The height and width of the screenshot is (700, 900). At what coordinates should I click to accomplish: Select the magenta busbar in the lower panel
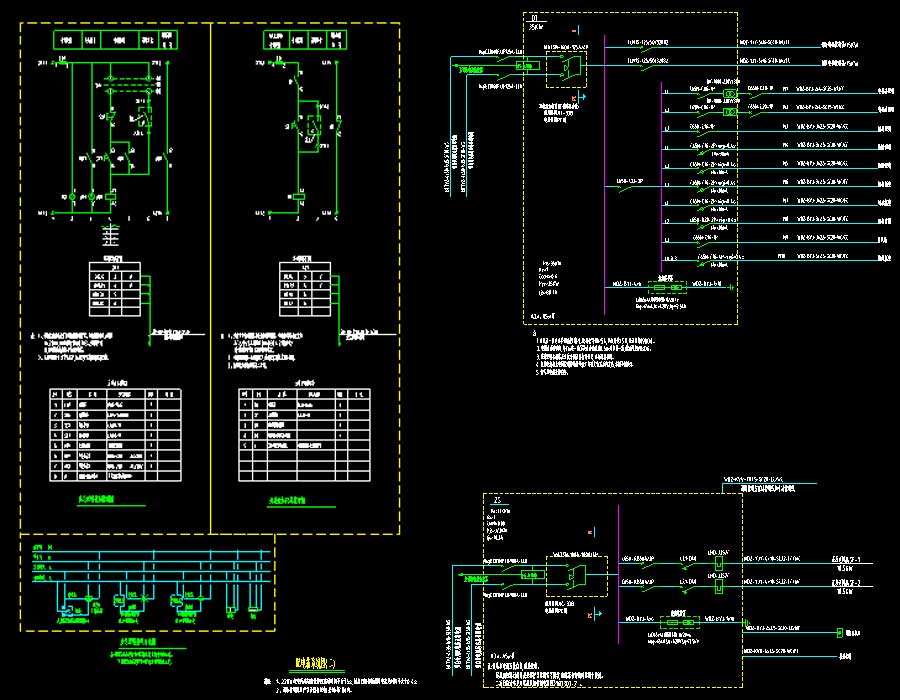(x=619, y=574)
